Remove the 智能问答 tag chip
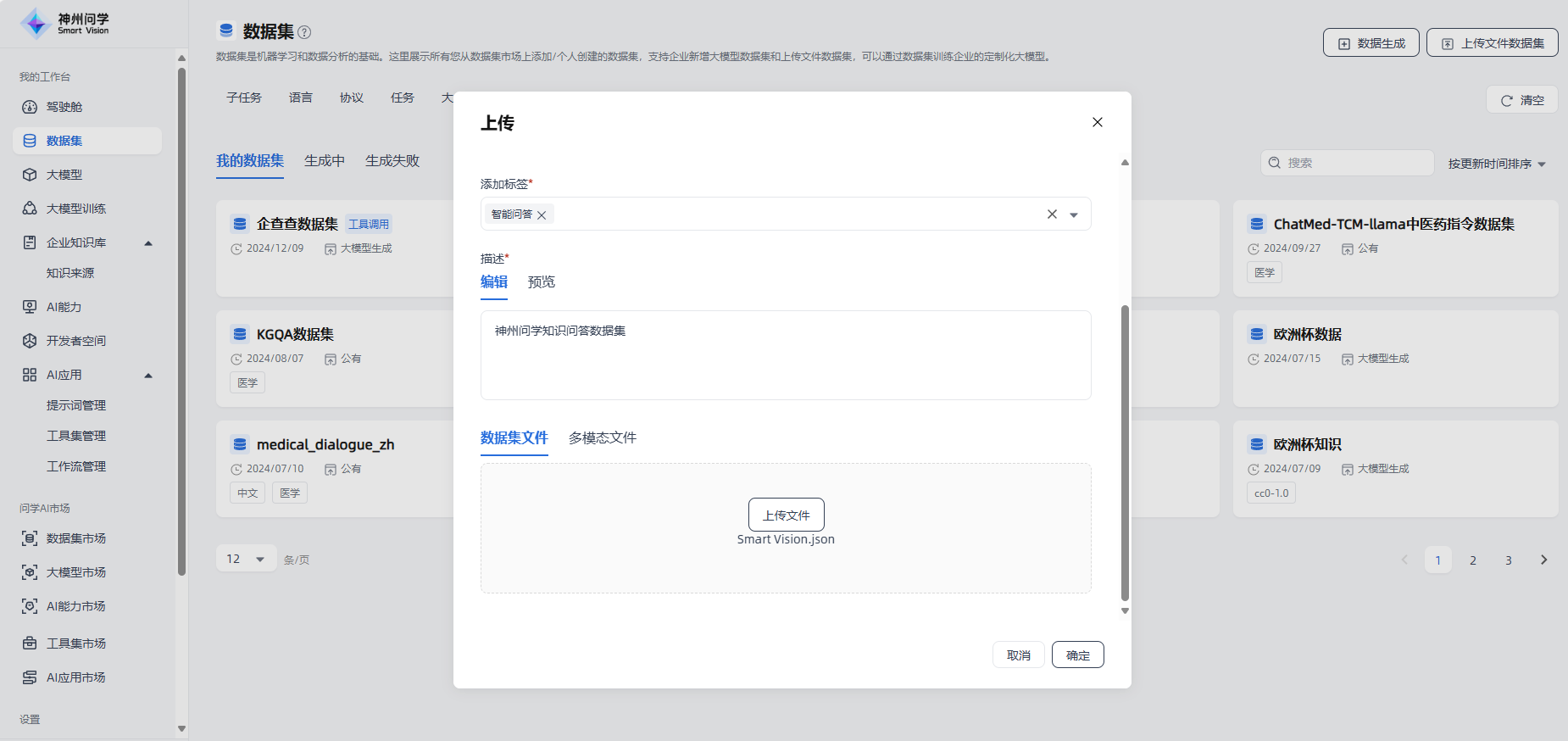 [x=542, y=215]
